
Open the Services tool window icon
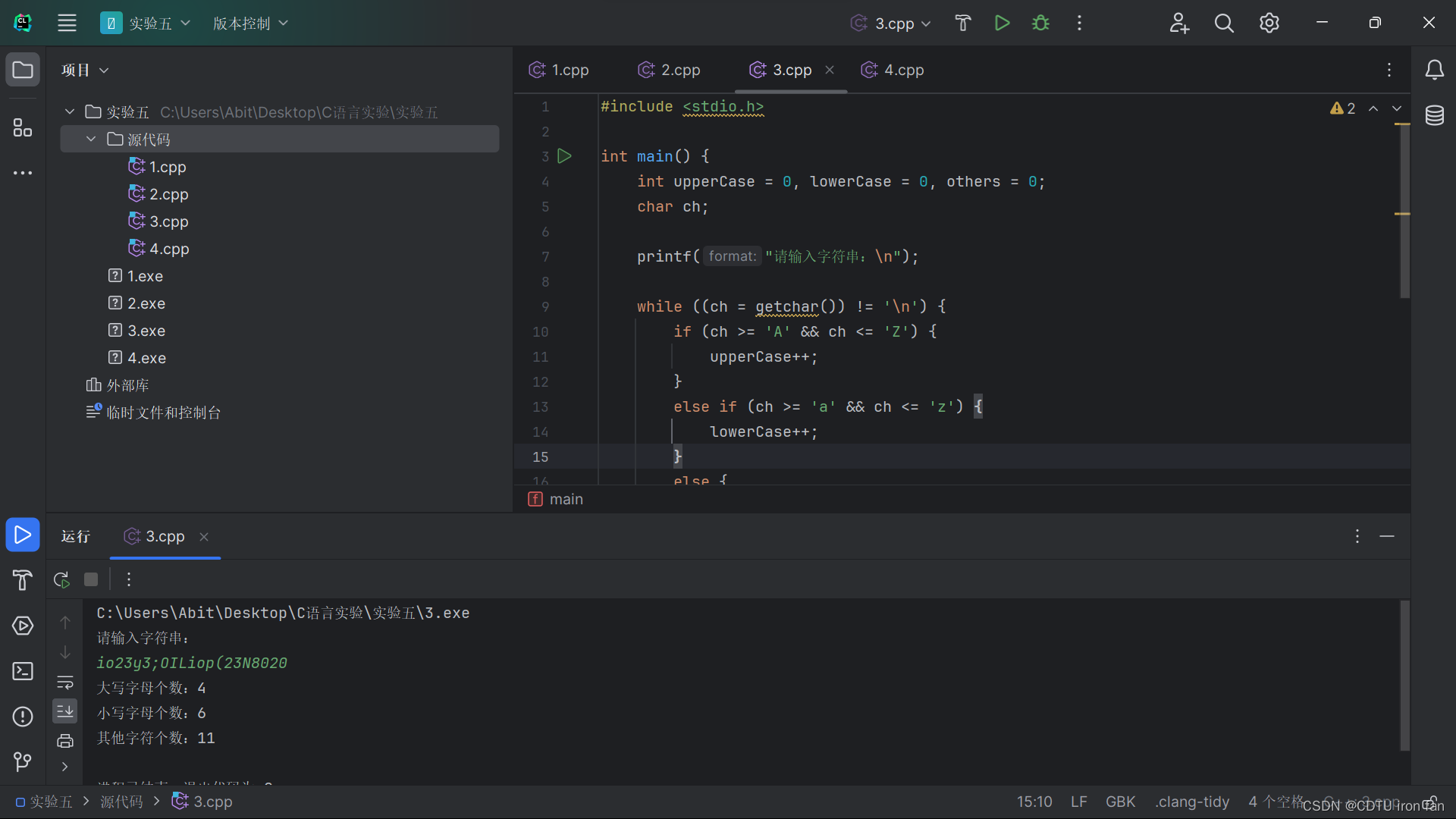click(23, 626)
